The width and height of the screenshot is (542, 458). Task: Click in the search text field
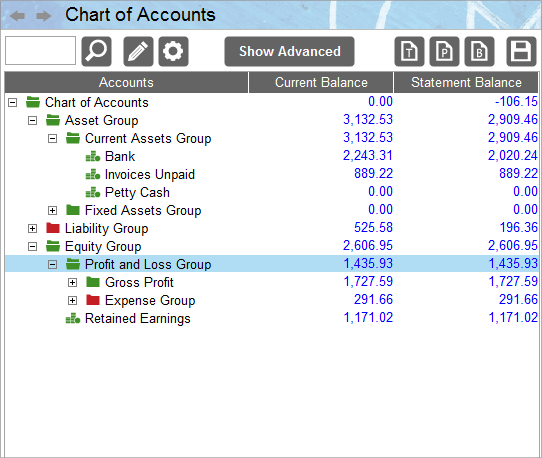pos(40,50)
